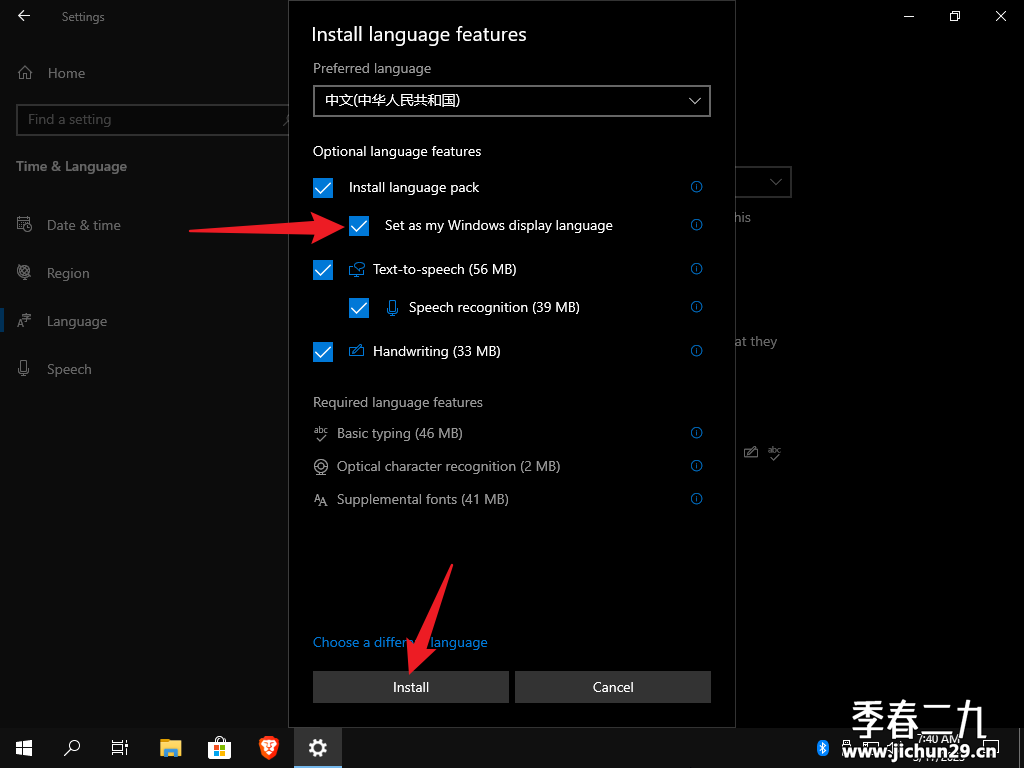Viewport: 1024px width, 768px height.
Task: Click the Settings back arrow
Action: [24, 16]
